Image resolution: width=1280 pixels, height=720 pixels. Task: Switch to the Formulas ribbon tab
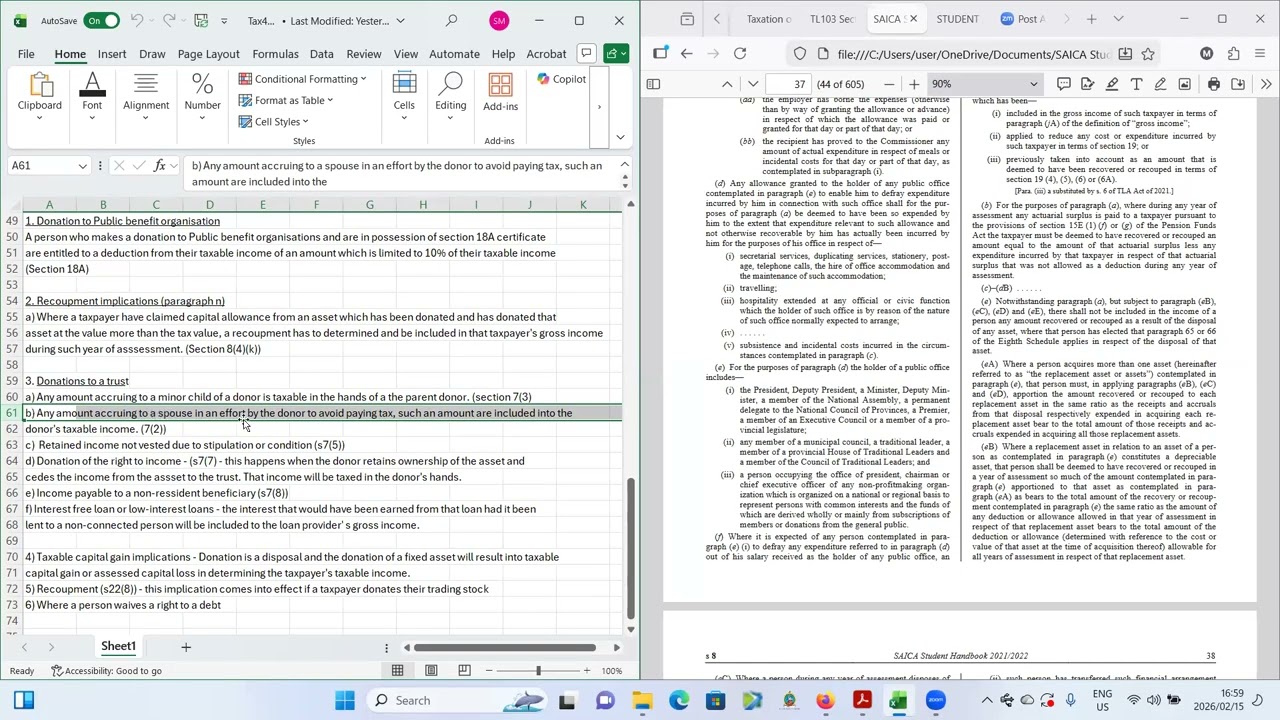[275, 54]
